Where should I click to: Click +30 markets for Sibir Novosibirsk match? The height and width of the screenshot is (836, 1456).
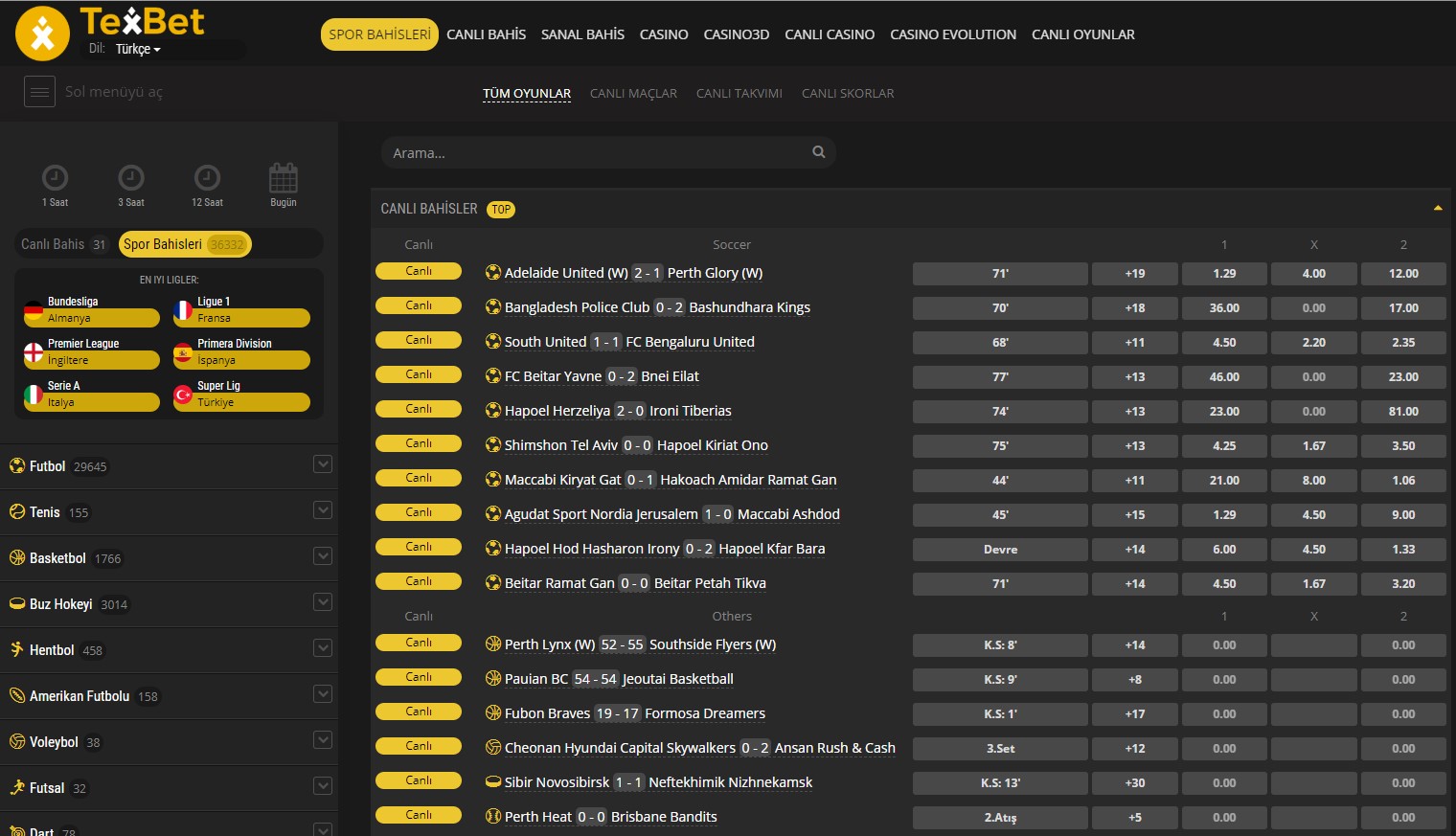[1135, 783]
